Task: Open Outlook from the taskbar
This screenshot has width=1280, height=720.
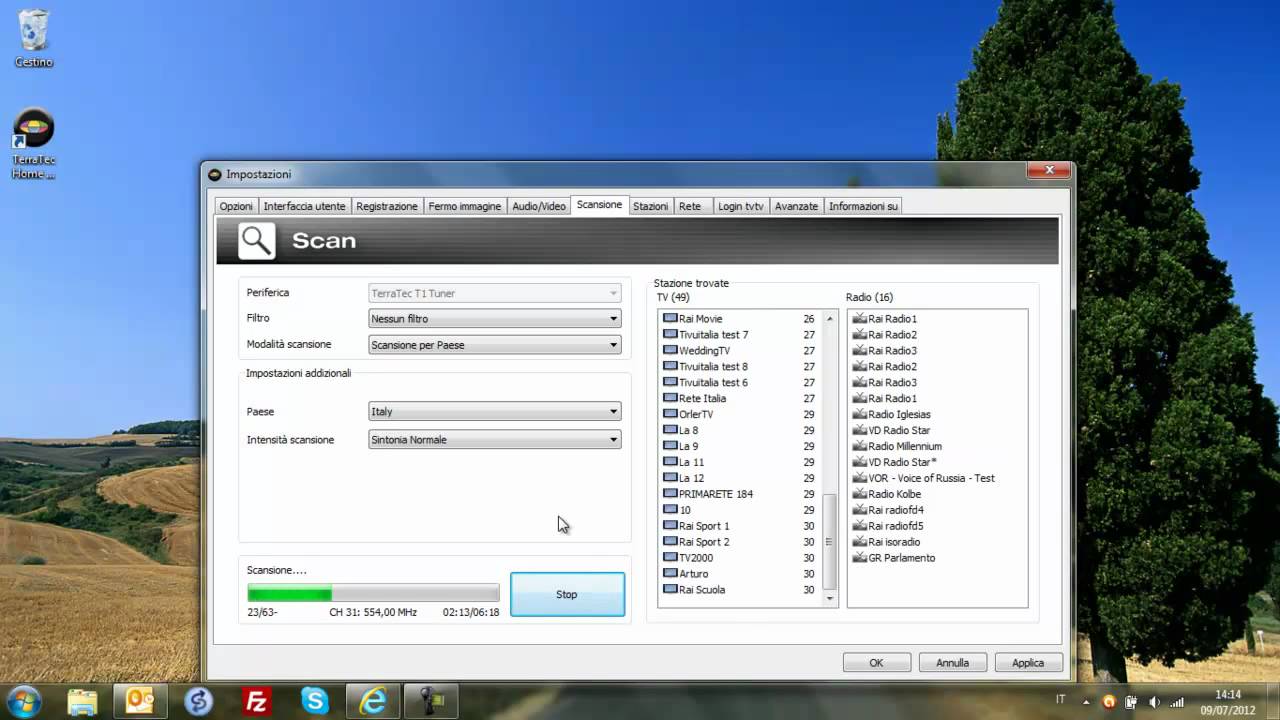Action: coord(140,701)
